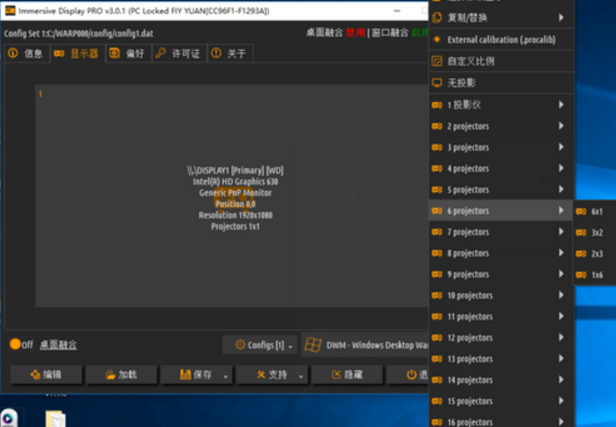616x427 pixels.
Task: Click projector icon next to 16 projectors
Action: pyautogui.click(x=437, y=422)
